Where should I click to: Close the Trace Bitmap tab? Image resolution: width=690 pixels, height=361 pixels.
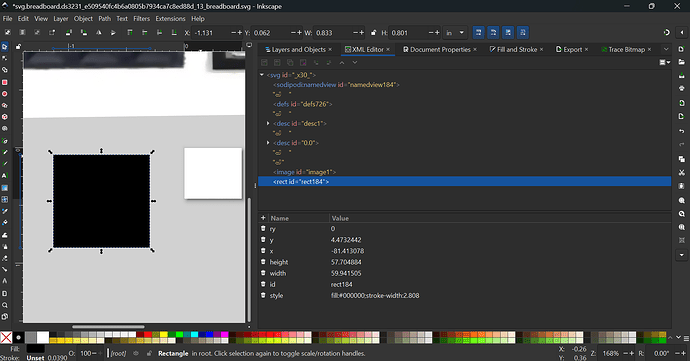tap(649, 49)
